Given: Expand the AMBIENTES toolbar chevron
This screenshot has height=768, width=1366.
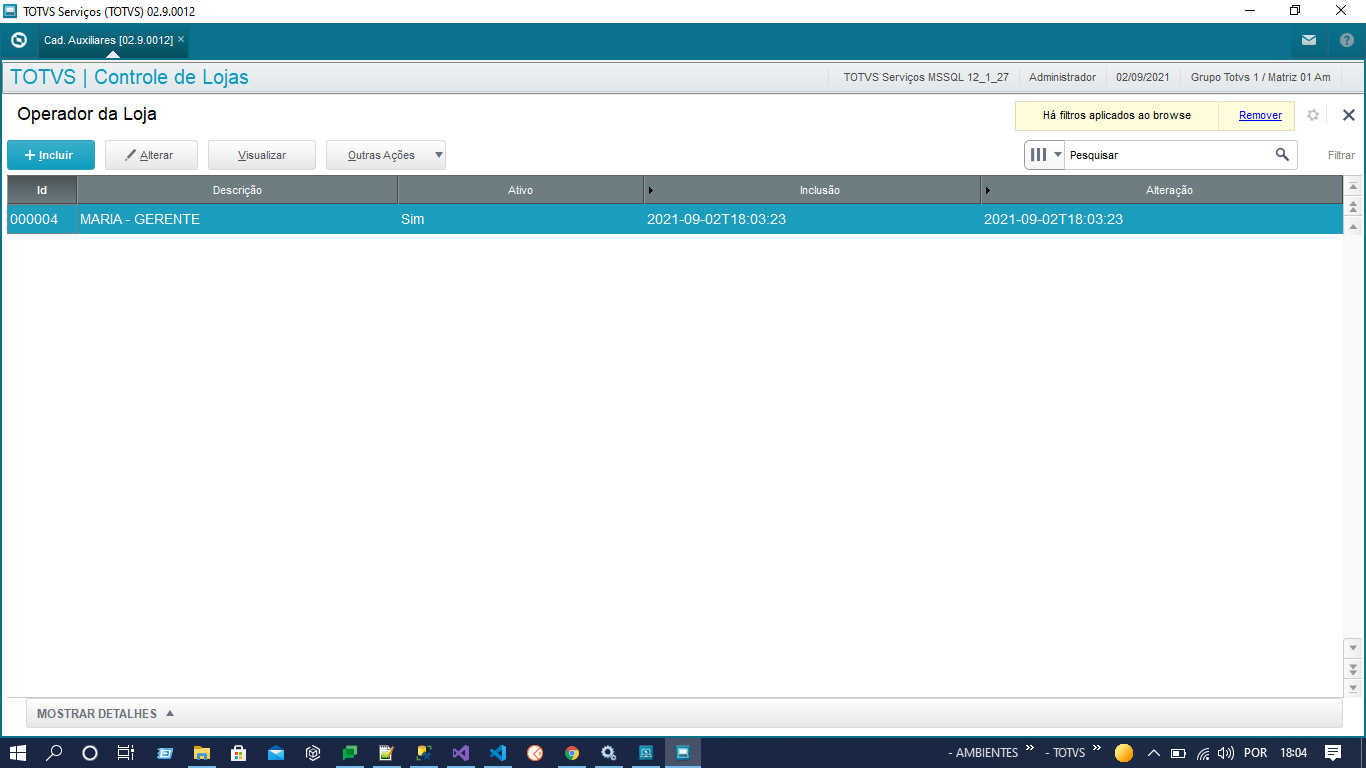Looking at the screenshot, I should (1030, 749).
